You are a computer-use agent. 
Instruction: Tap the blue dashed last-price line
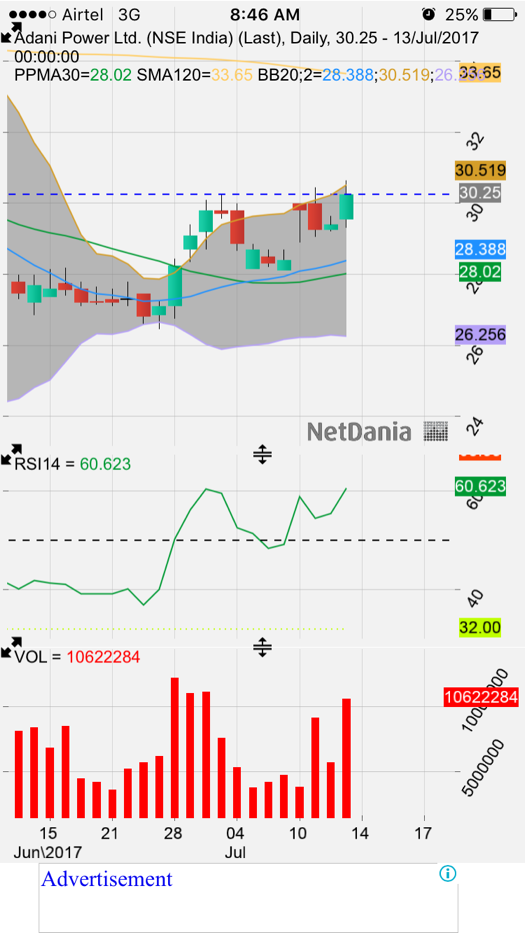point(229,194)
